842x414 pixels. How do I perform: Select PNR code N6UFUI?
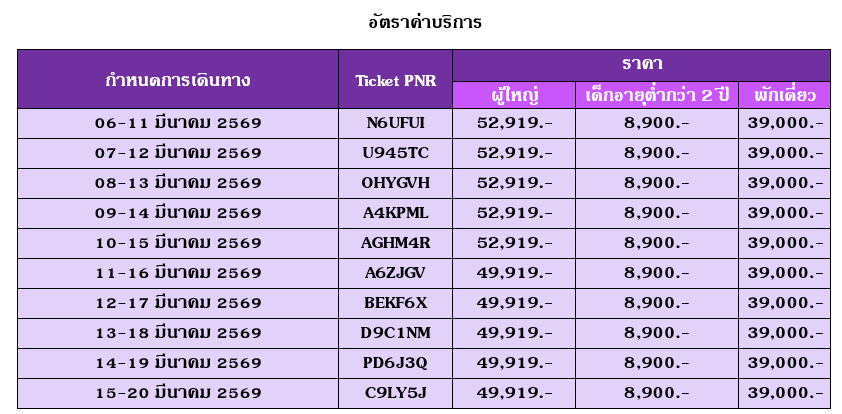(x=395, y=123)
